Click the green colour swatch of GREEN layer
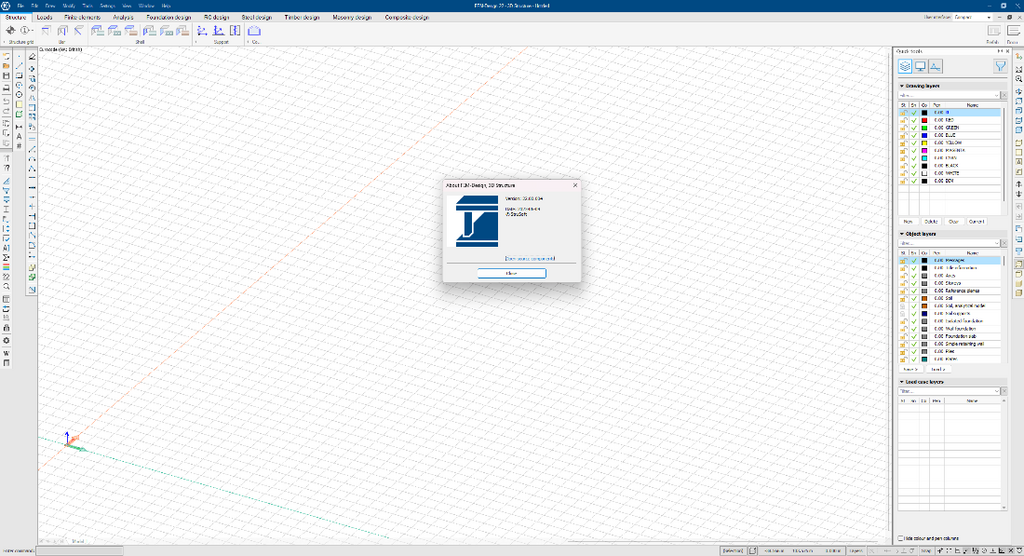The height and width of the screenshot is (556, 1024). [x=924, y=127]
